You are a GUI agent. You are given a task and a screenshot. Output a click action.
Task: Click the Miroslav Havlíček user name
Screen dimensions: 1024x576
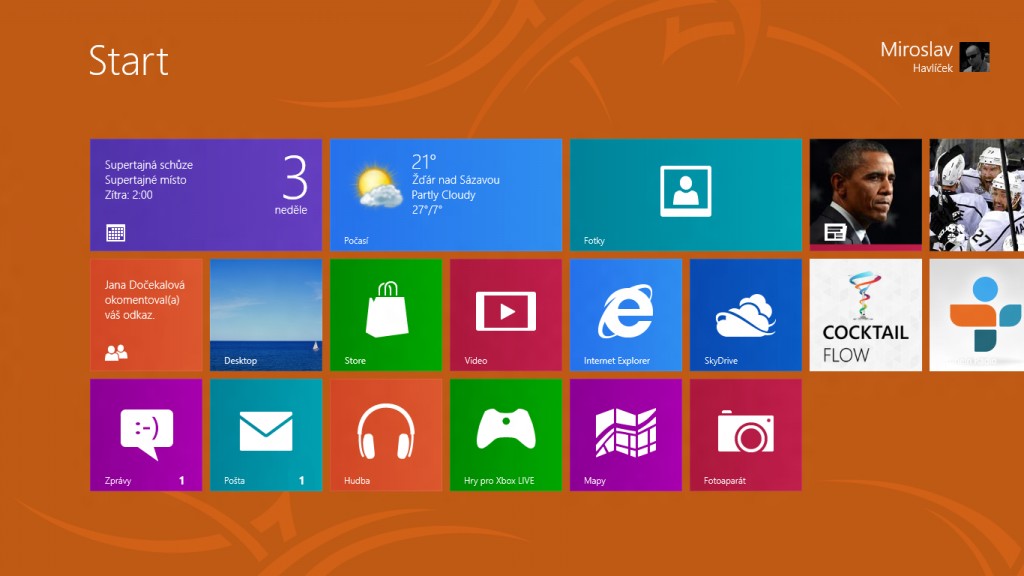pos(916,57)
